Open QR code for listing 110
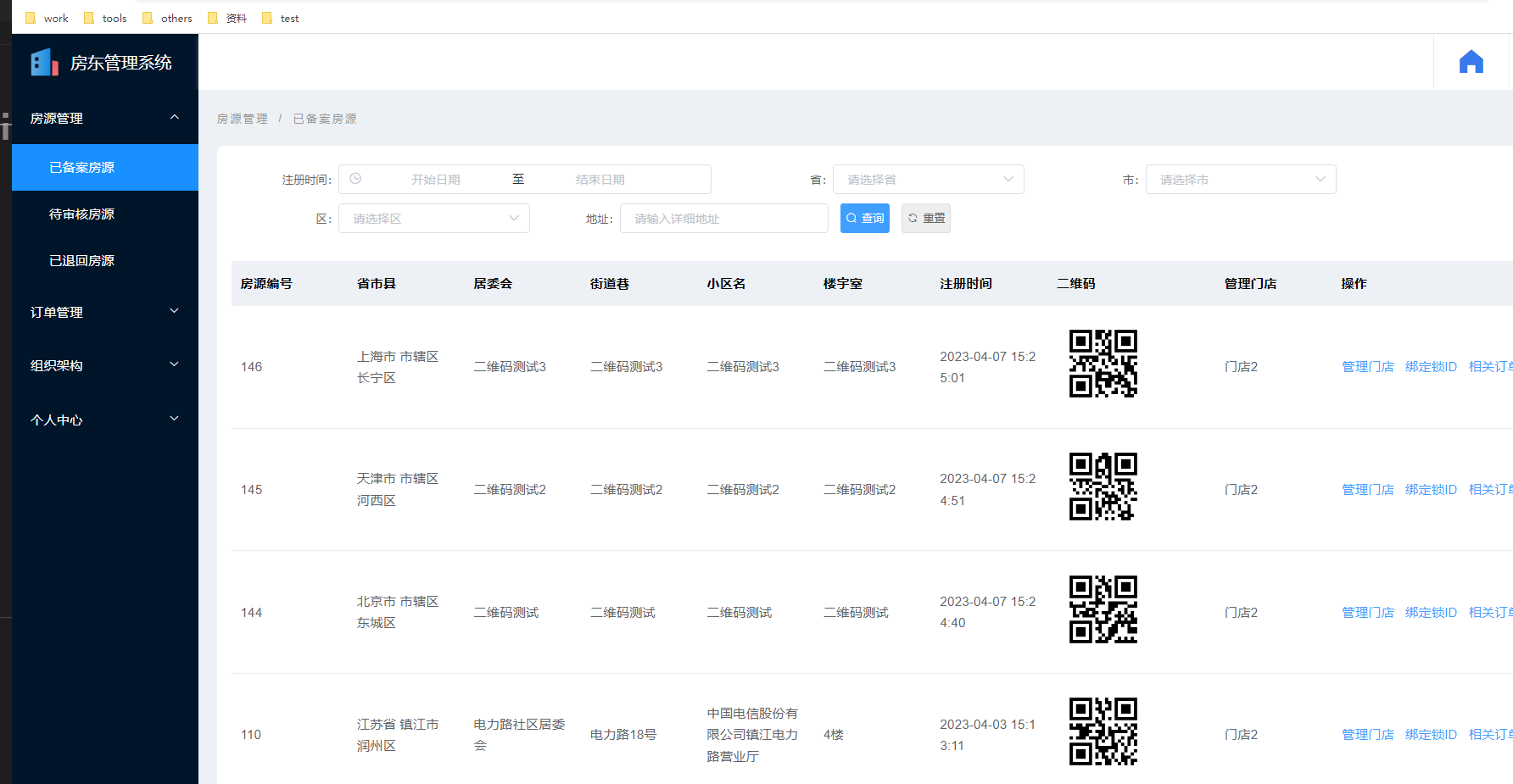This screenshot has width=1513, height=784. (1103, 731)
